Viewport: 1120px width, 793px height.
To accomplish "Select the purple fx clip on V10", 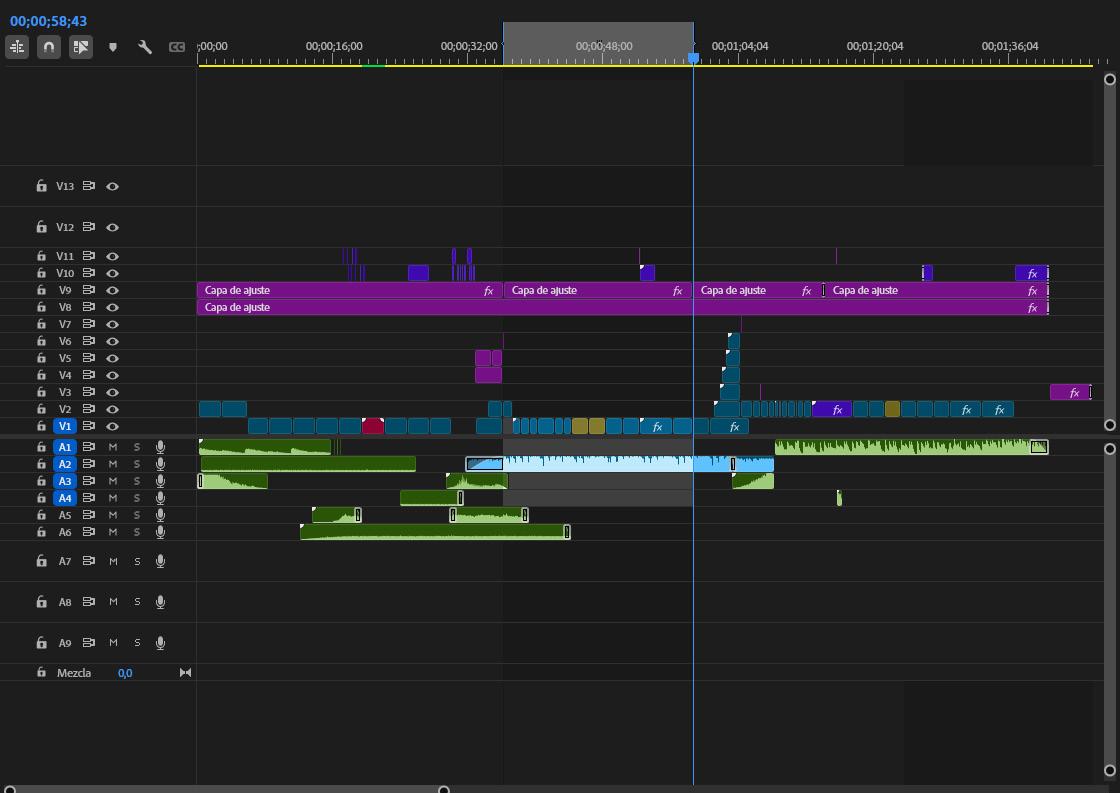I will 1031,273.
